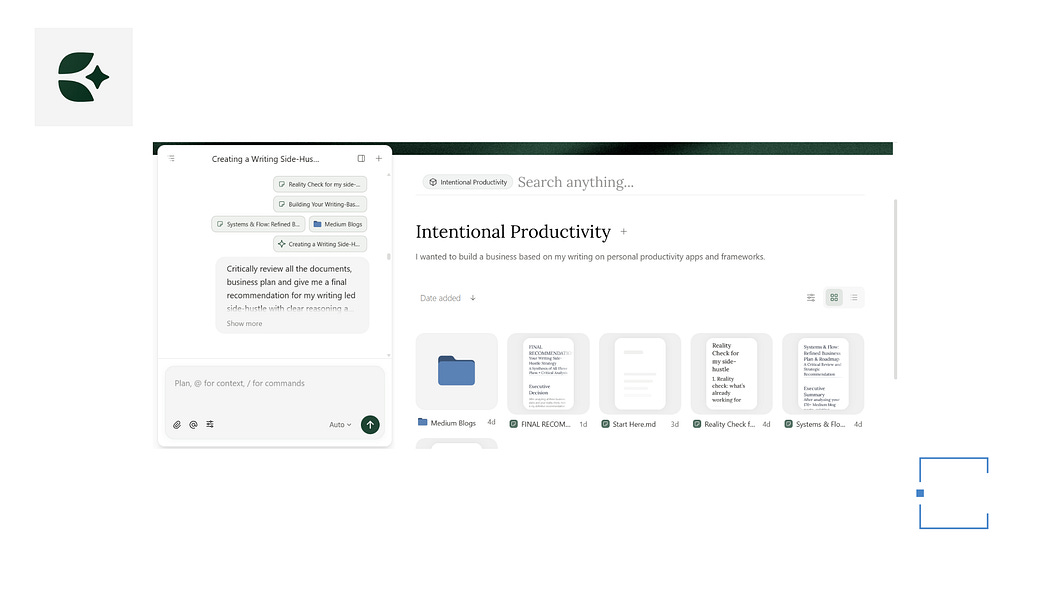Open the chat history list icon
The width and height of the screenshot is (1050, 591).
click(x=171, y=159)
